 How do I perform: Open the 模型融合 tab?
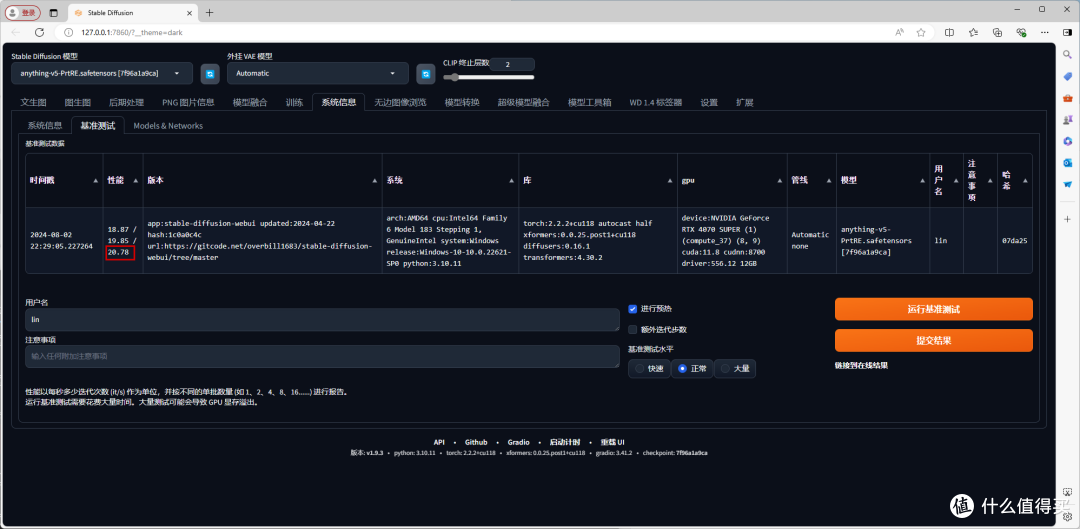tap(250, 103)
